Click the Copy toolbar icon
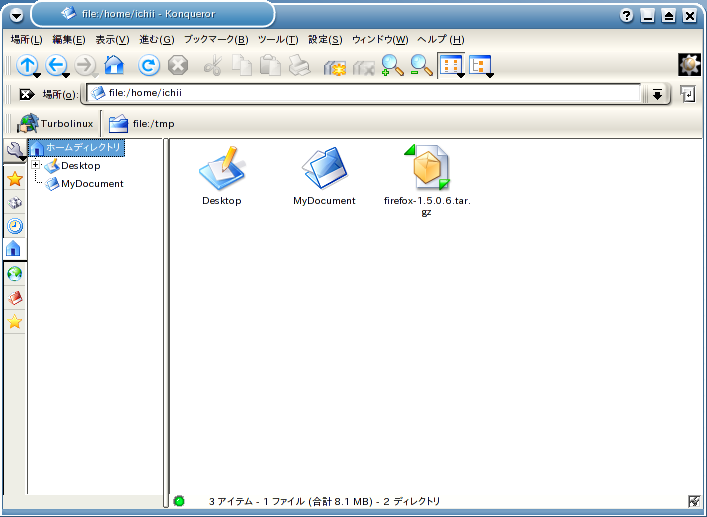The height and width of the screenshot is (517, 707). pos(242,65)
